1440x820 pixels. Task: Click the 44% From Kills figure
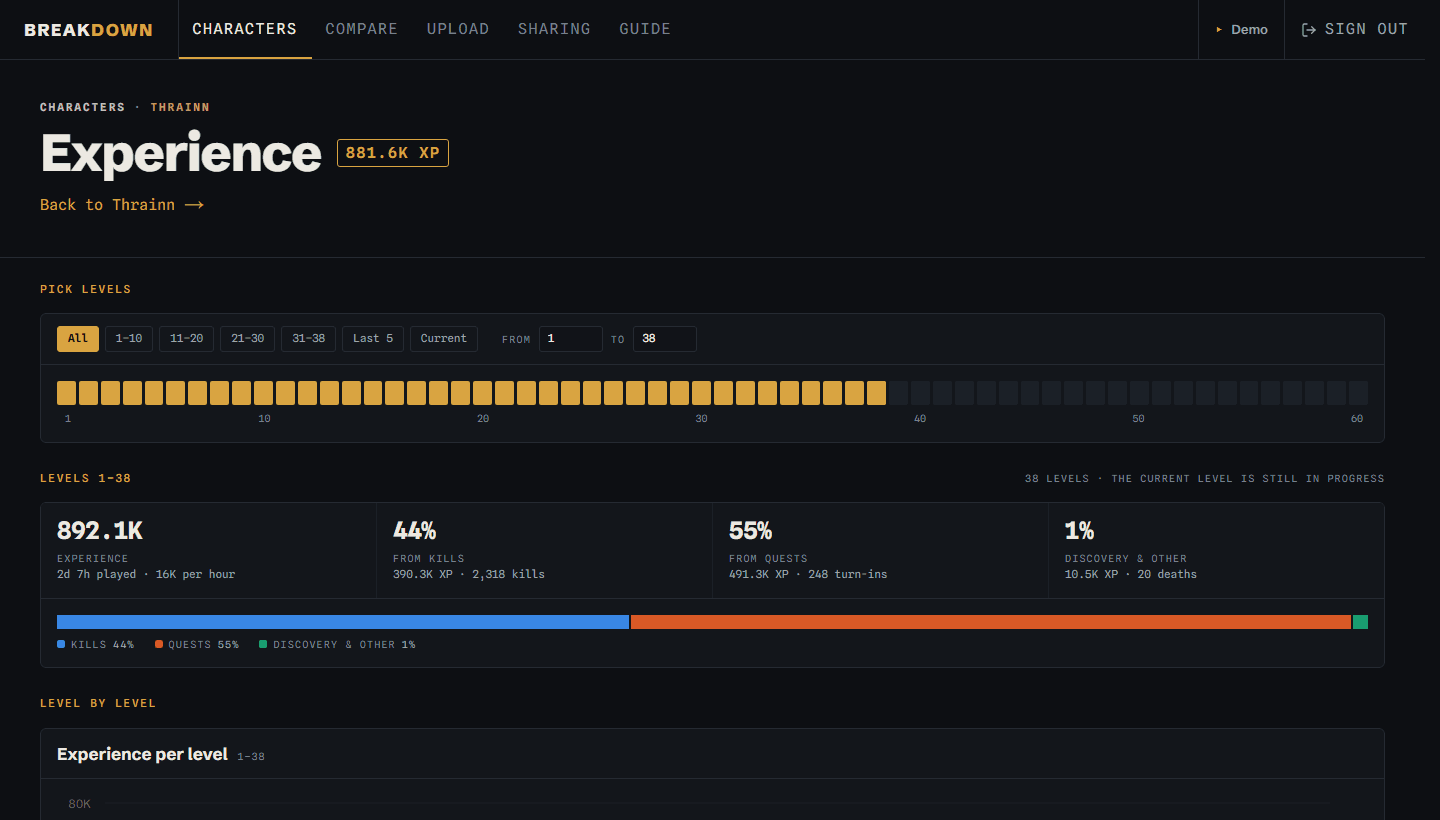(x=415, y=531)
